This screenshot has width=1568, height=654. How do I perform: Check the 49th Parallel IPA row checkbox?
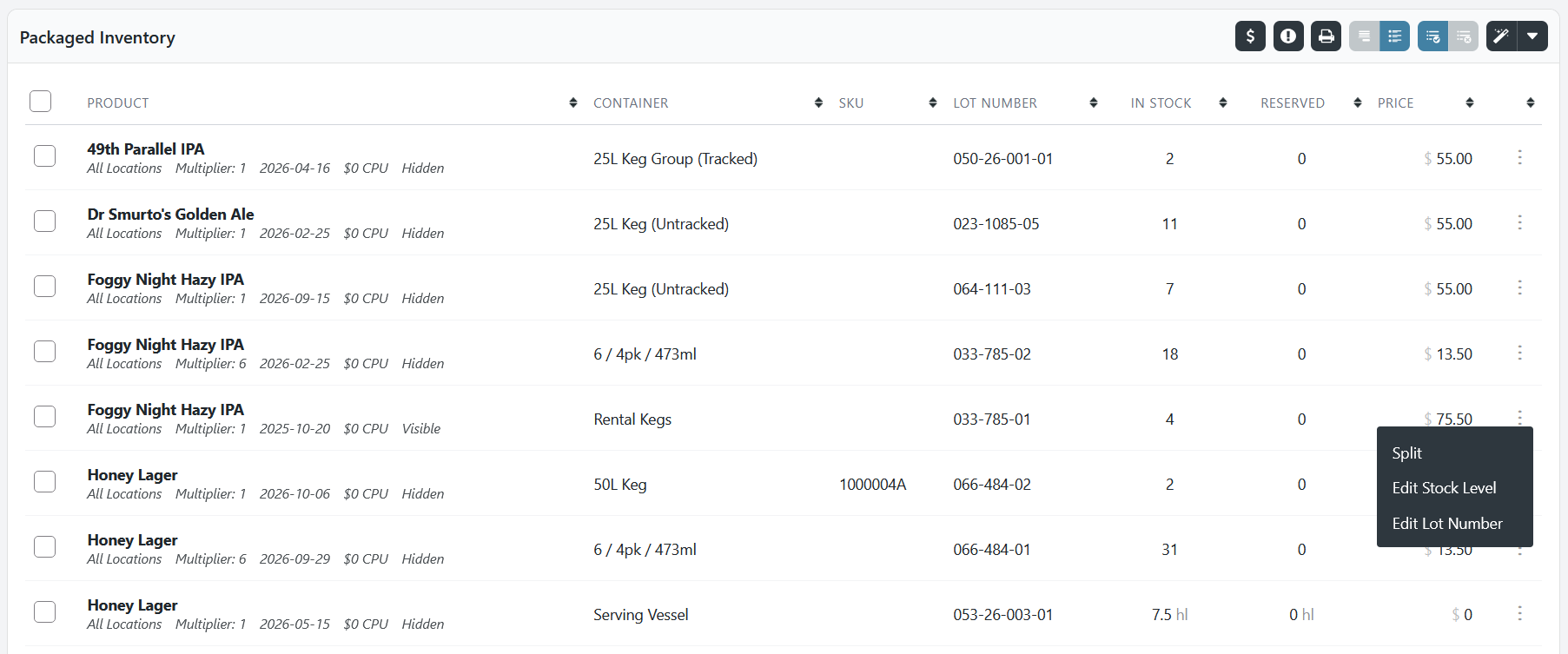[x=44, y=155]
